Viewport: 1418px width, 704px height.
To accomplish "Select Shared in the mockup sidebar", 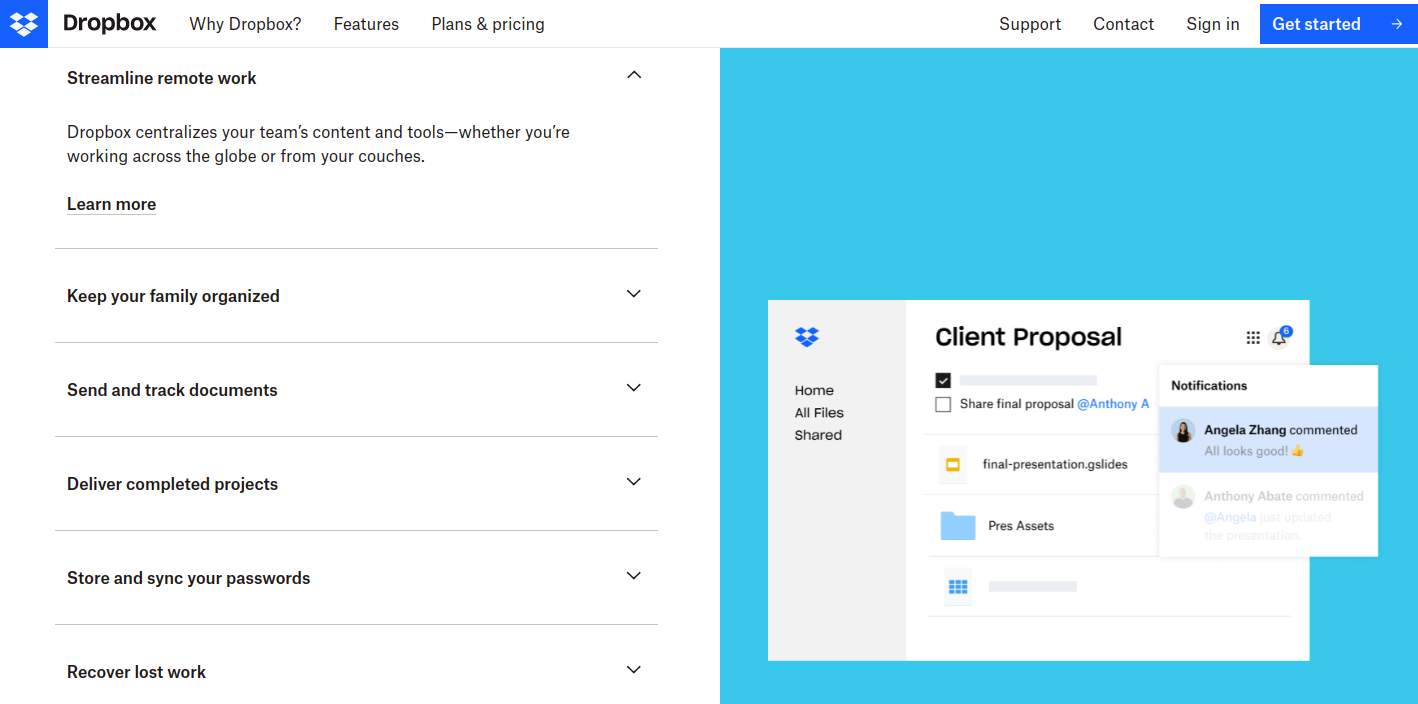I will pyautogui.click(x=818, y=435).
